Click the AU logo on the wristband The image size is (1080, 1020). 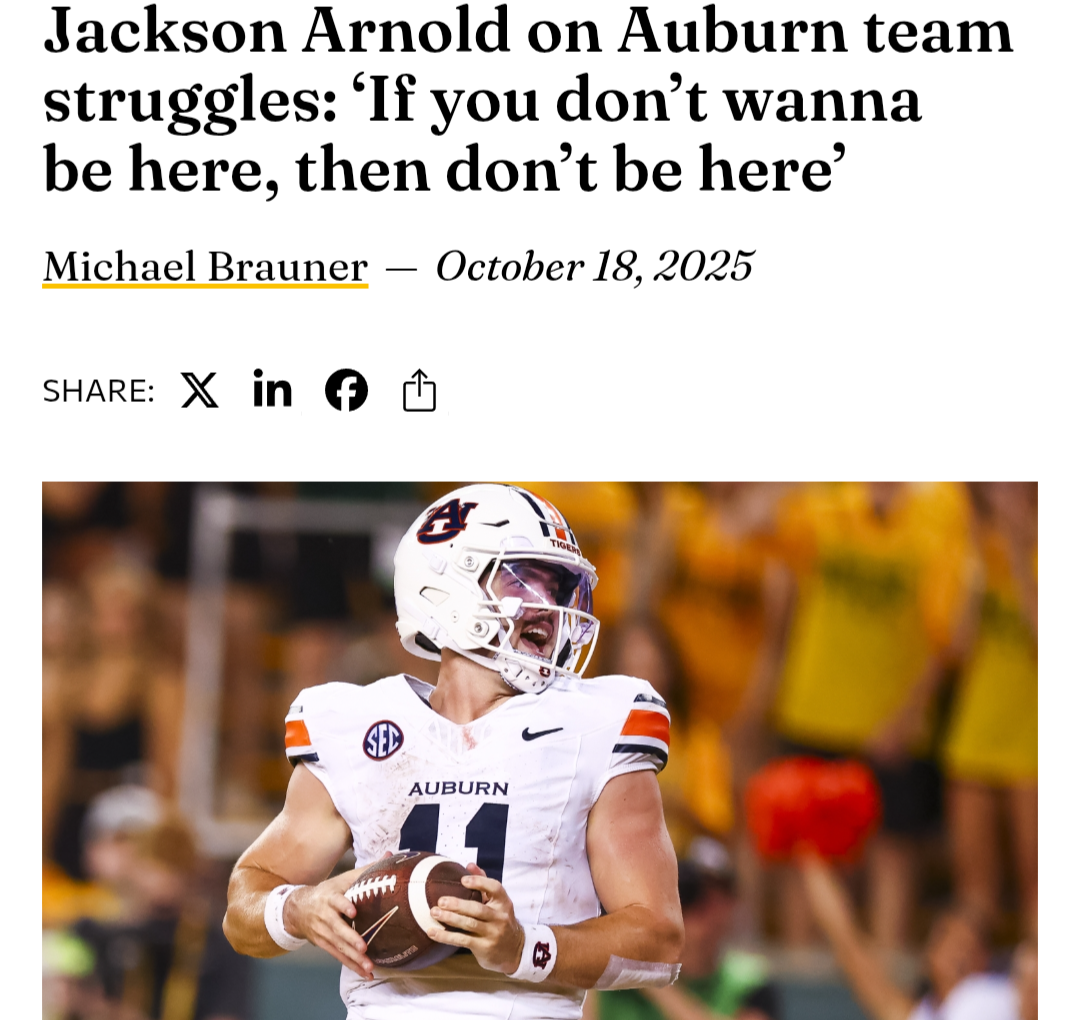542,955
